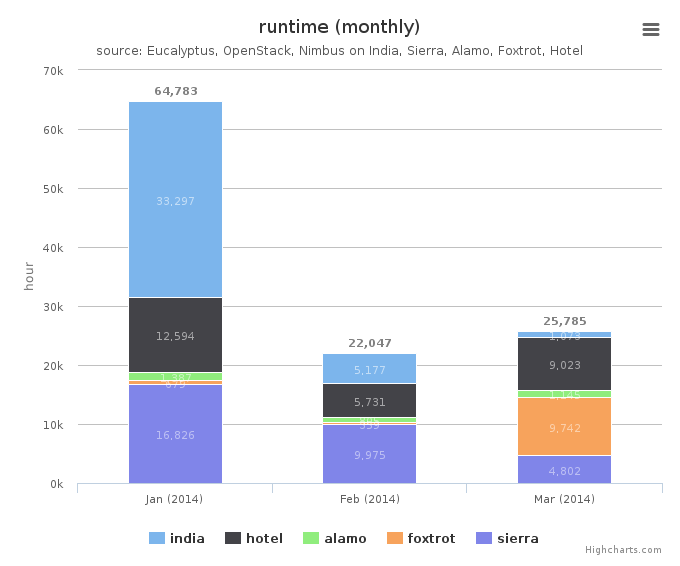Click the 40k y-axis label
Screen dimensions: 680x566
pos(53,248)
